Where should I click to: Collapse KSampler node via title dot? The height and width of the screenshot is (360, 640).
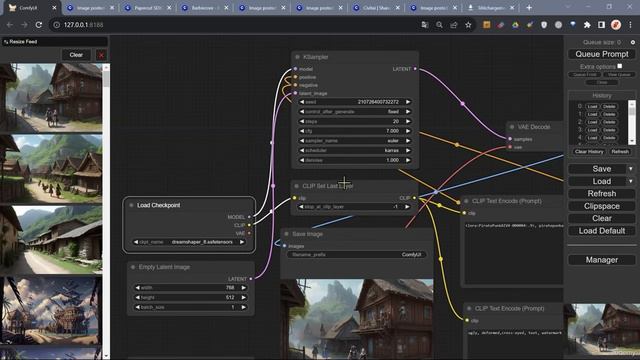(x=297, y=57)
